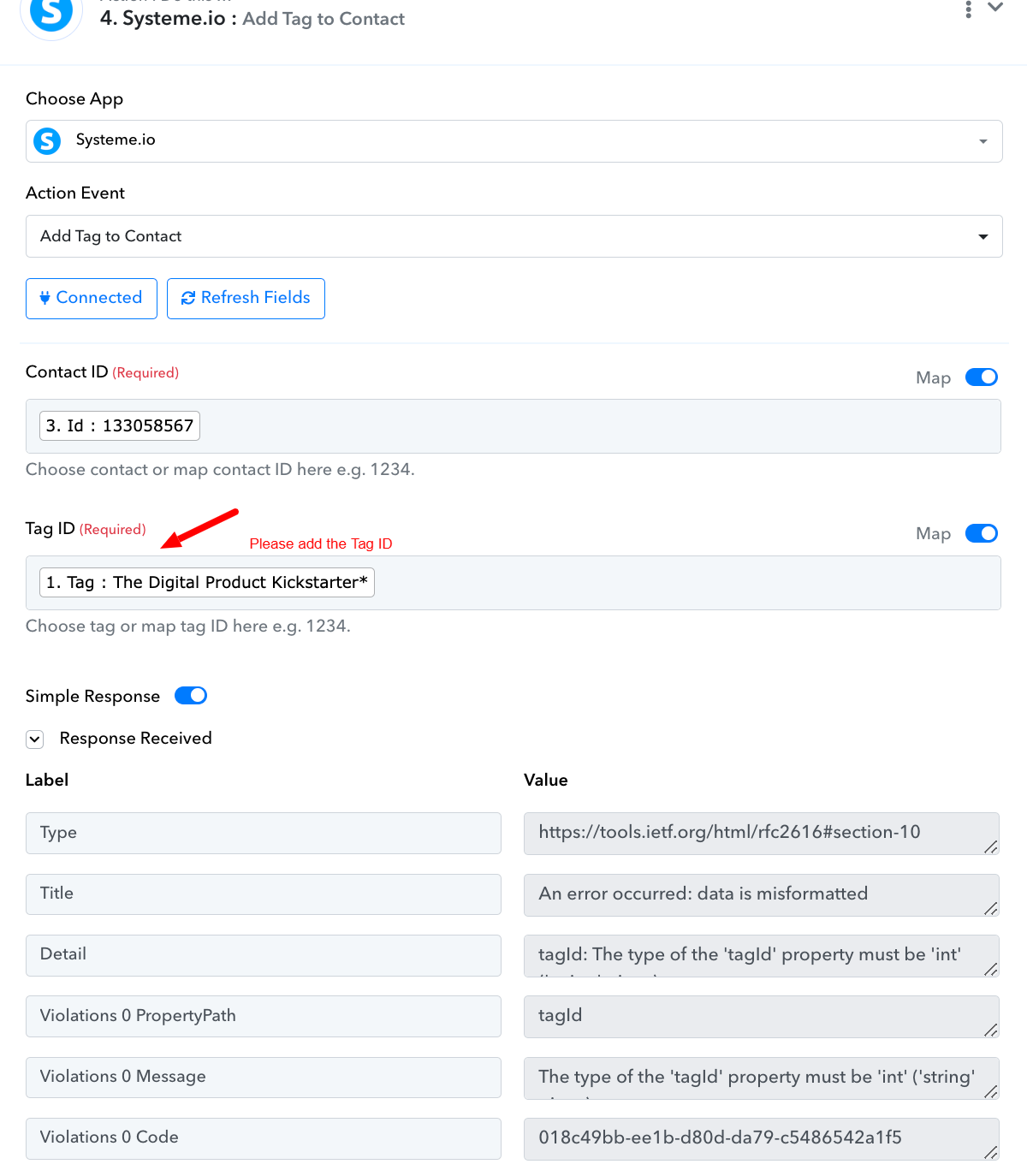Select the mapped Id 133058567 chip

(120, 425)
